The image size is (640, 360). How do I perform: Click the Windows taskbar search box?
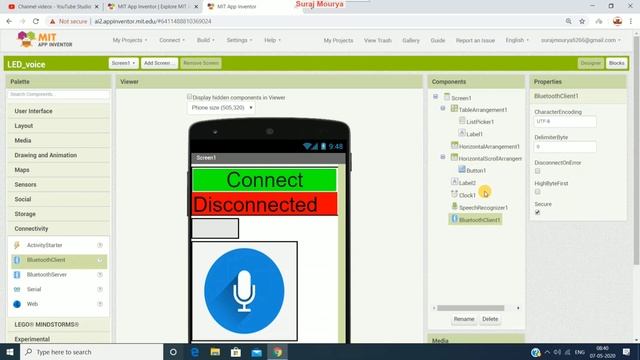click(x=91, y=352)
